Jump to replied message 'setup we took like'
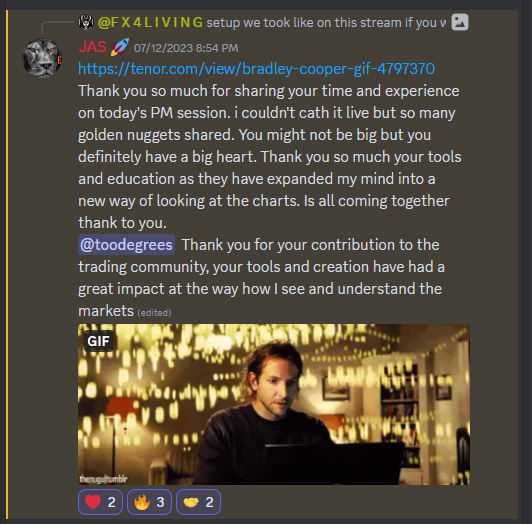 [x=326, y=23]
